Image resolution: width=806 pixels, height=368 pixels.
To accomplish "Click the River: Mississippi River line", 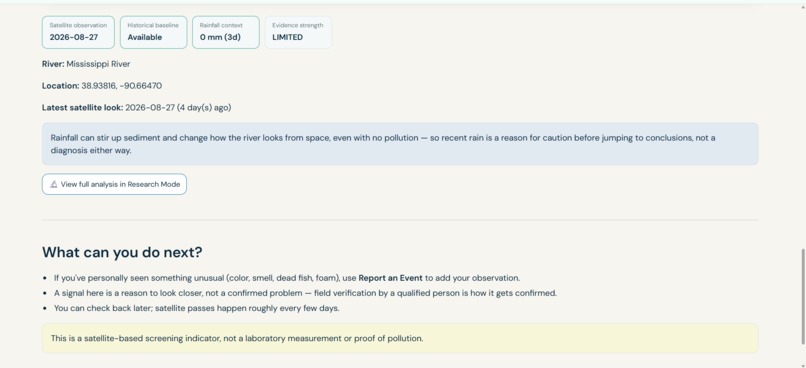I will (x=86, y=64).
